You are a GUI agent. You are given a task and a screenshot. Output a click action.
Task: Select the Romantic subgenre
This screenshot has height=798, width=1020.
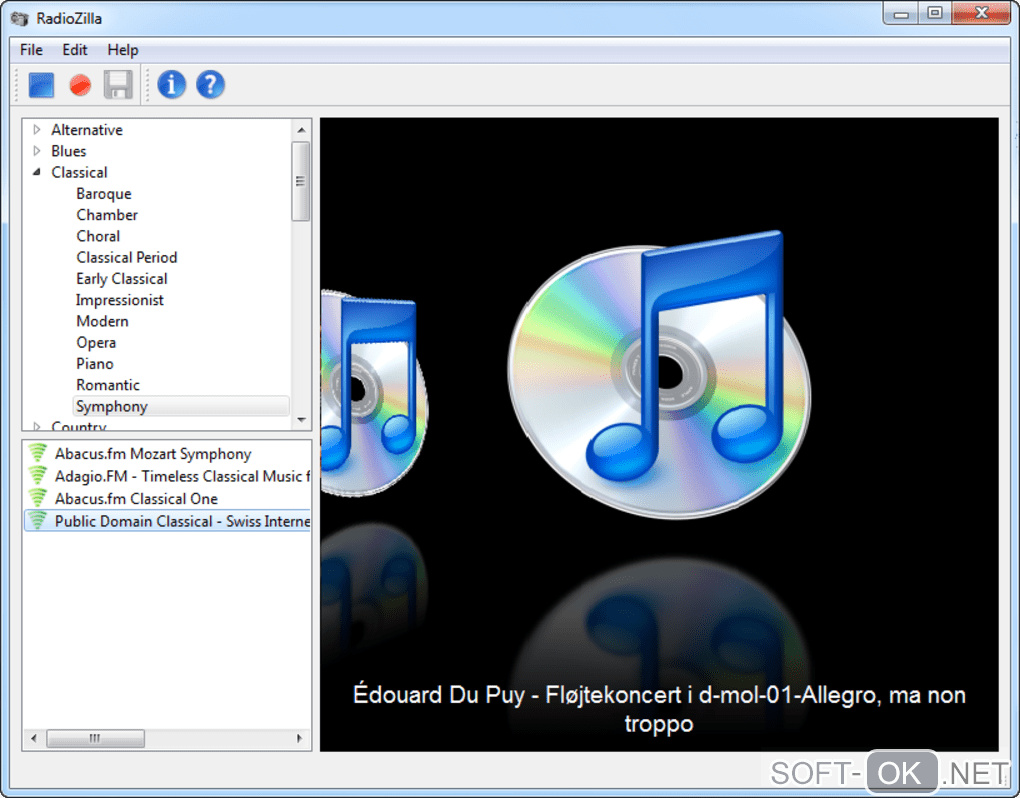coord(108,385)
